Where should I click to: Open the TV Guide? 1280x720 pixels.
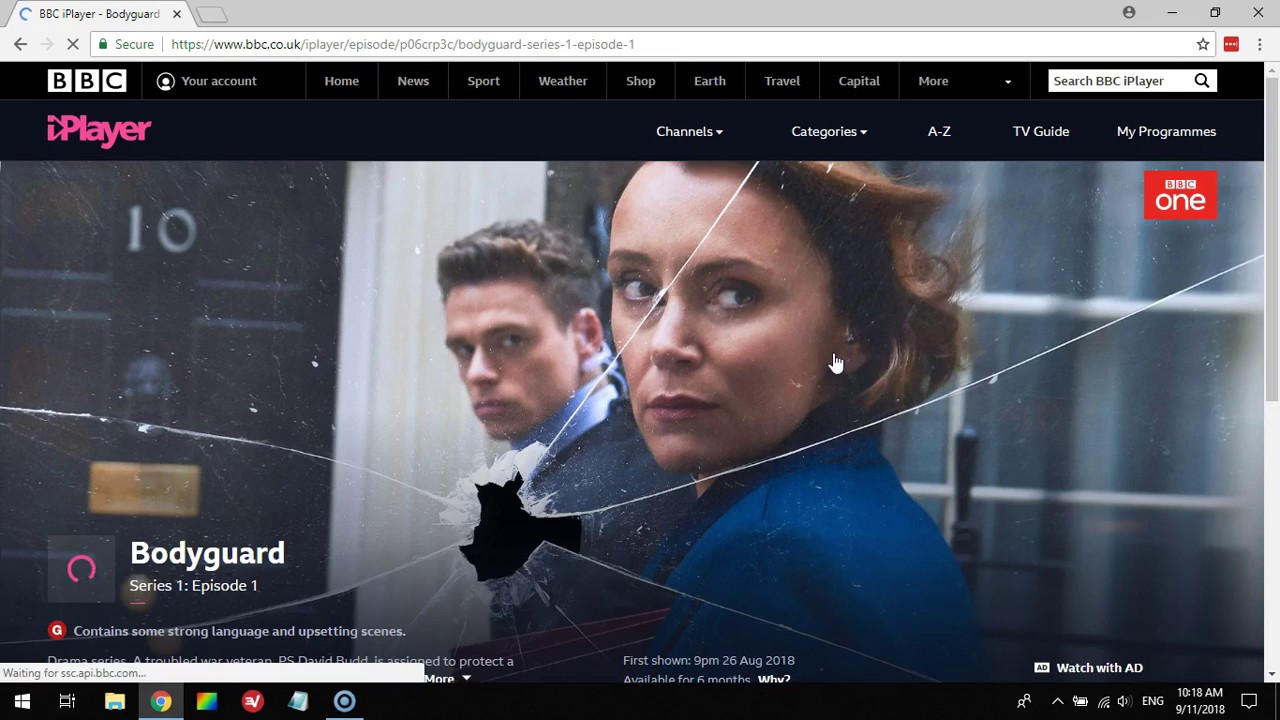pos(1041,131)
